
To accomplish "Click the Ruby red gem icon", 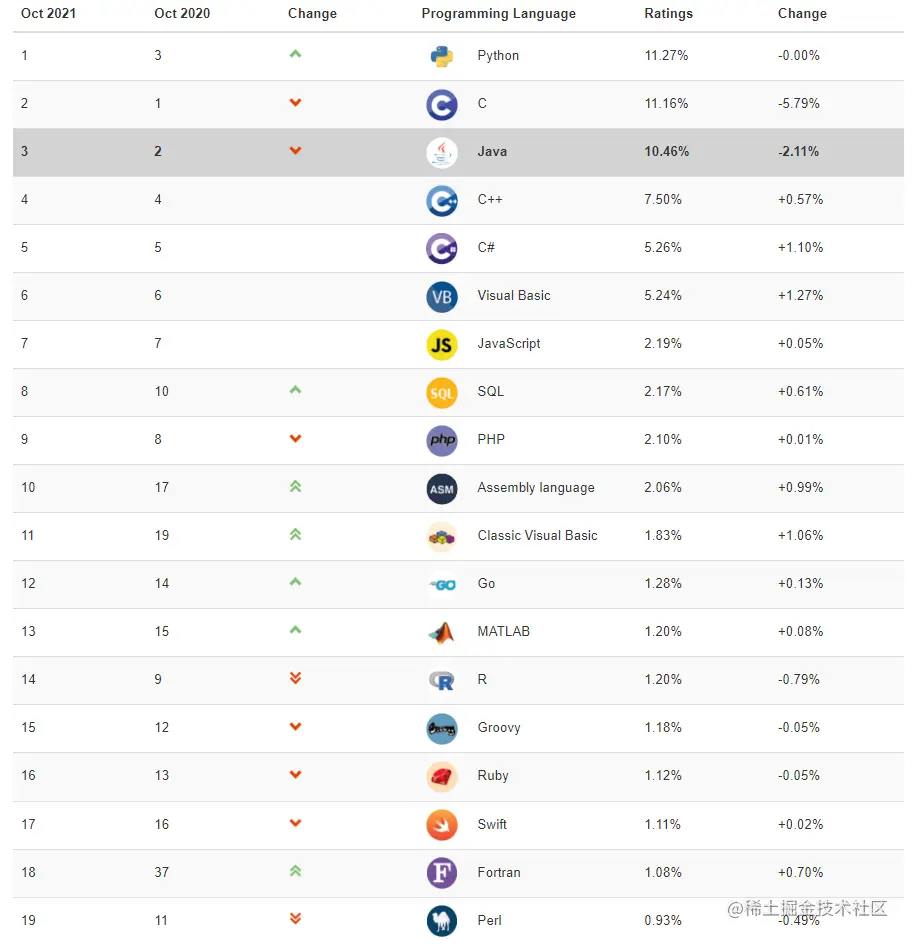I will 442,776.
